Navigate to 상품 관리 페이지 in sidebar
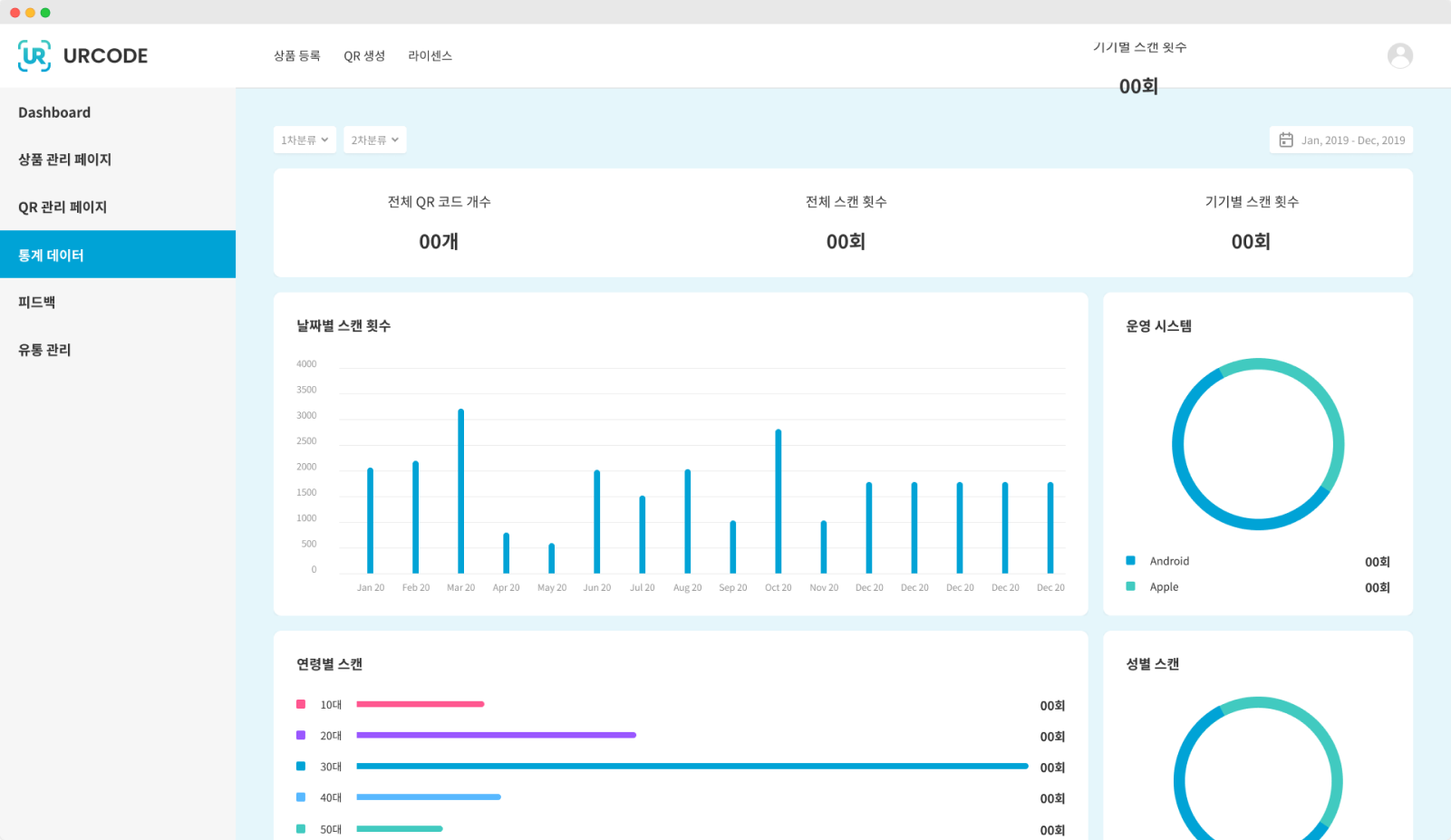 point(65,159)
